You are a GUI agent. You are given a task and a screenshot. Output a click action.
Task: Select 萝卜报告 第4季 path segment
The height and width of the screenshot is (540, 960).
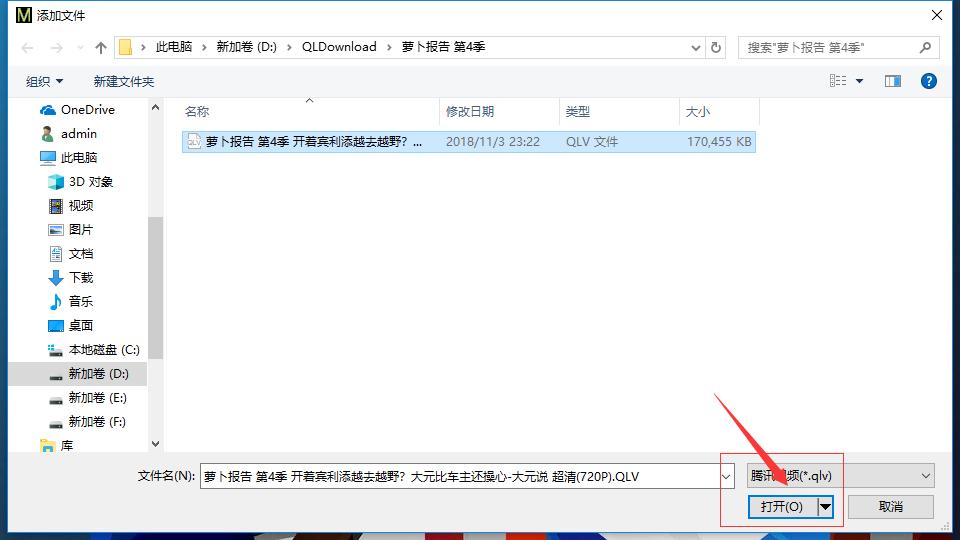[443, 47]
